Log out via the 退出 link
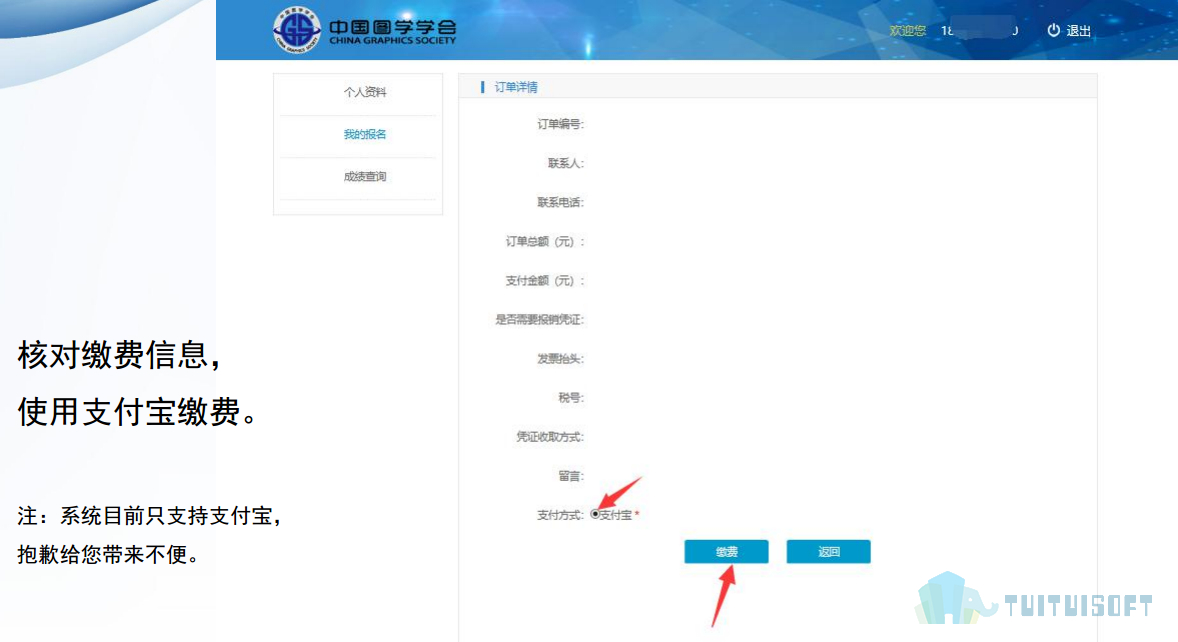Viewport: 1178px width, 642px height. [1078, 31]
